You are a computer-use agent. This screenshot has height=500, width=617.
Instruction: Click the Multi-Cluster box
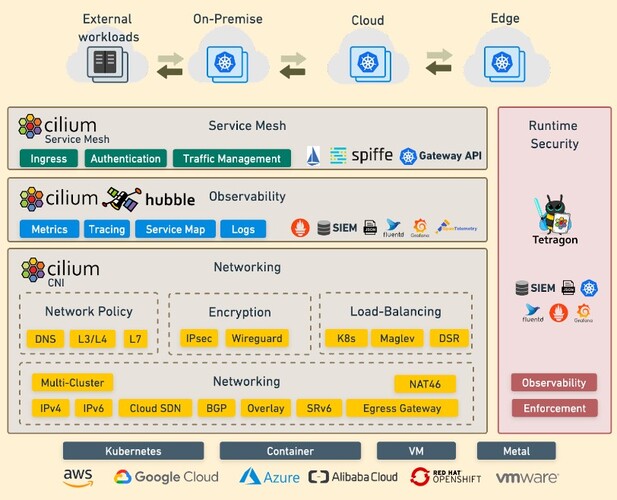[x=72, y=382]
